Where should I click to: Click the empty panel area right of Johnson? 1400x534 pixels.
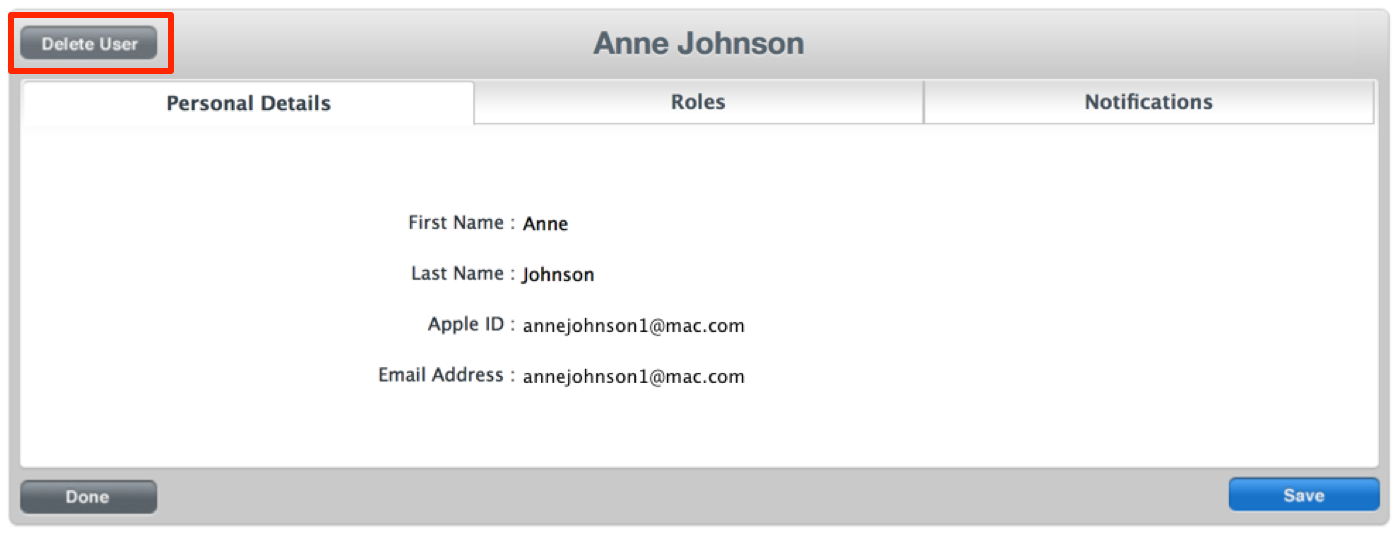click(1000, 274)
